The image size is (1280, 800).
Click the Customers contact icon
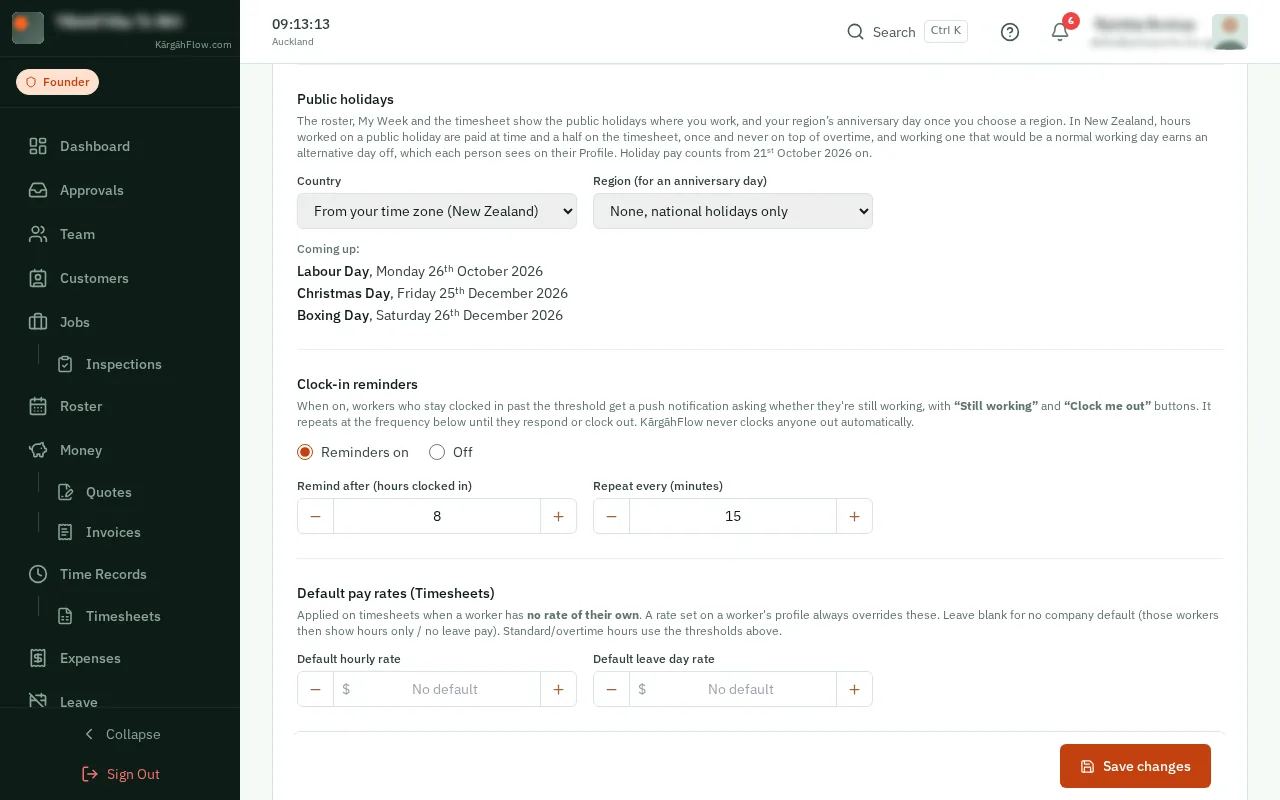point(38,278)
